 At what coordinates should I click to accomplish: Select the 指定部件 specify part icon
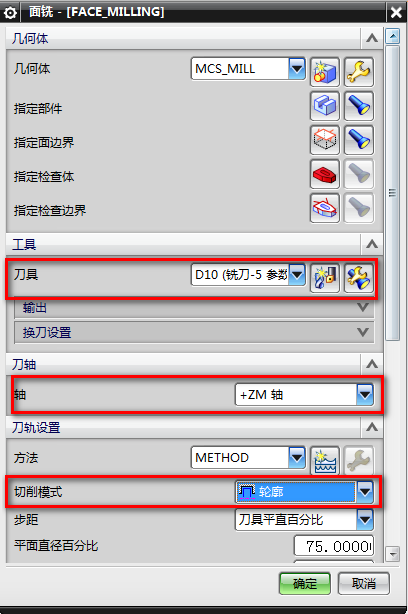coord(325,106)
